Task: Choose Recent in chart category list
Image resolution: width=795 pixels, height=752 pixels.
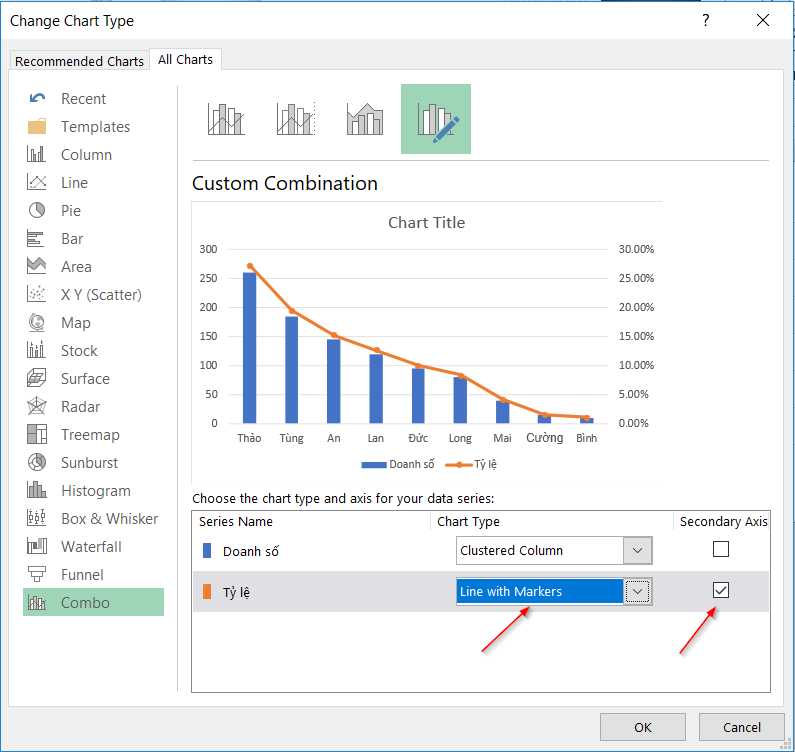Action: point(93,98)
